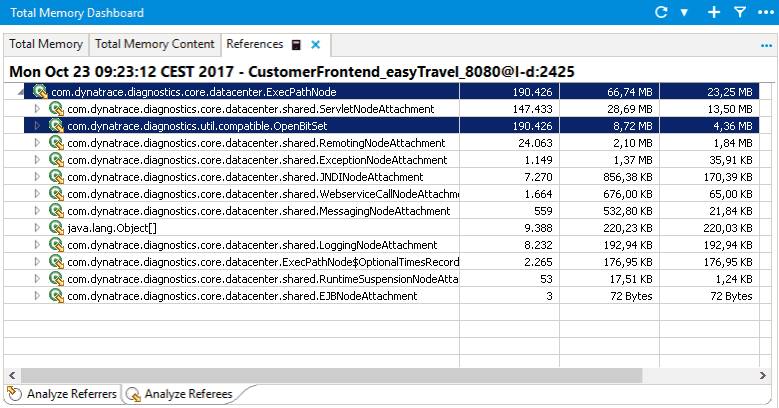Click the pin icon on References tab
The width and height of the screenshot is (779, 408).
[296, 45]
